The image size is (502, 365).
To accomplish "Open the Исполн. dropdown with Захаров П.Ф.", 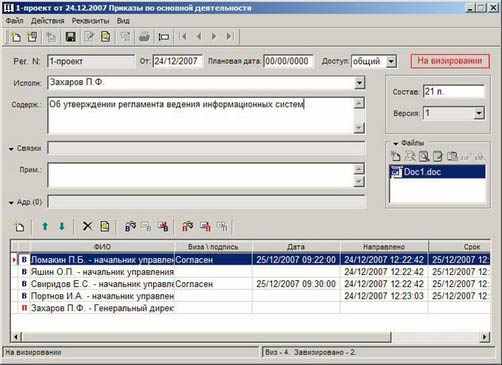I will pyautogui.click(x=359, y=82).
